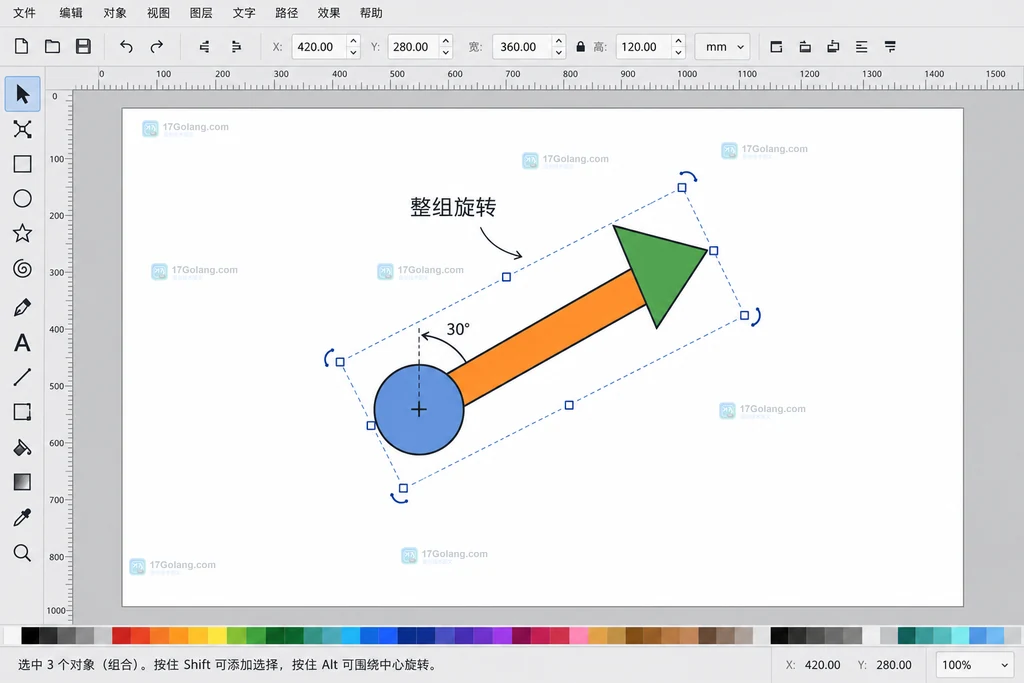Open the 100% zoom level dropdown
Viewport: 1024px width, 683px height.
point(974,665)
